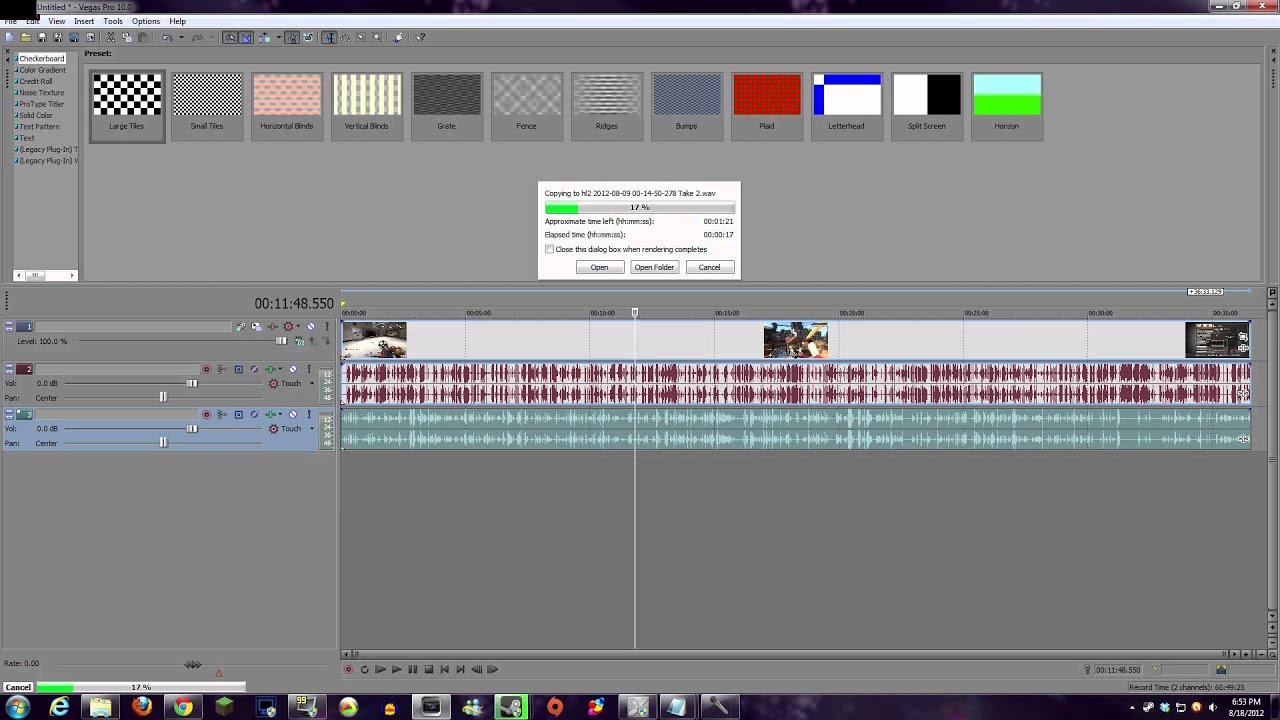Open the Options menu
1280x720 pixels.
click(x=145, y=21)
